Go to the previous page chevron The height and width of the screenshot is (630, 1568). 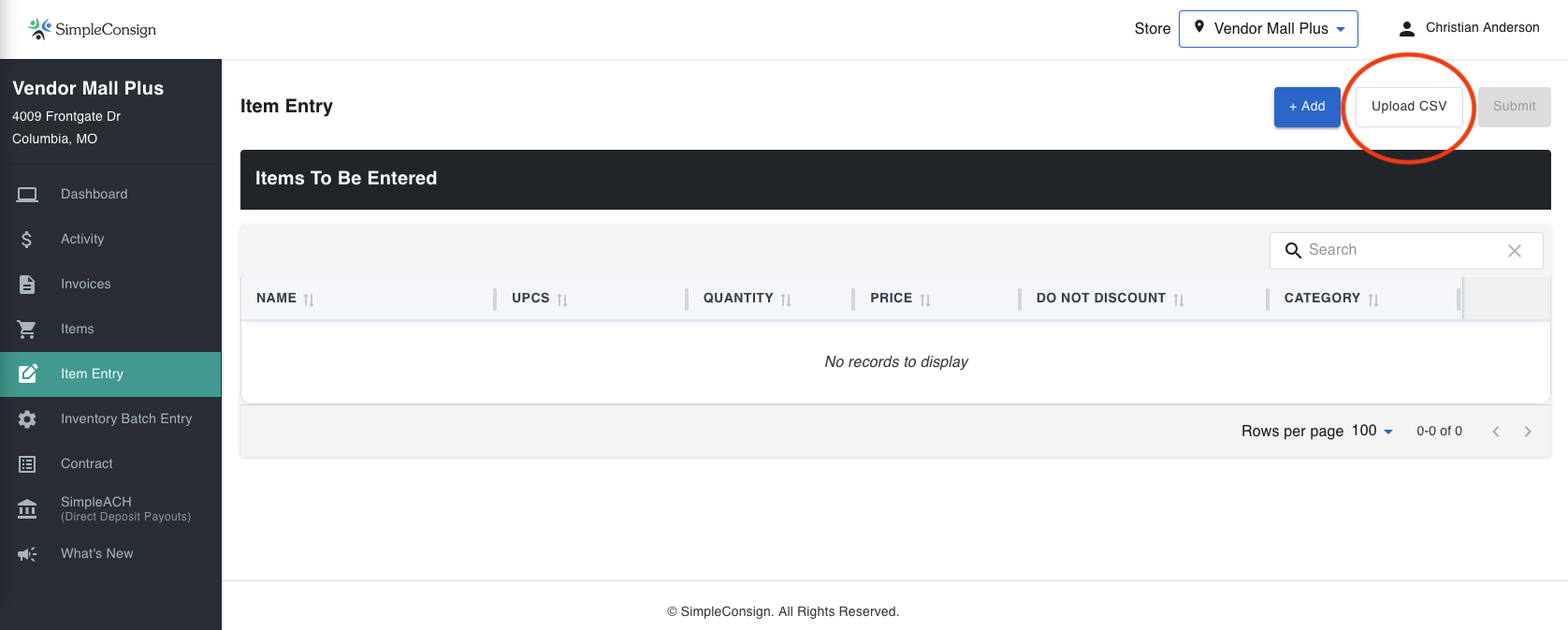point(1496,432)
